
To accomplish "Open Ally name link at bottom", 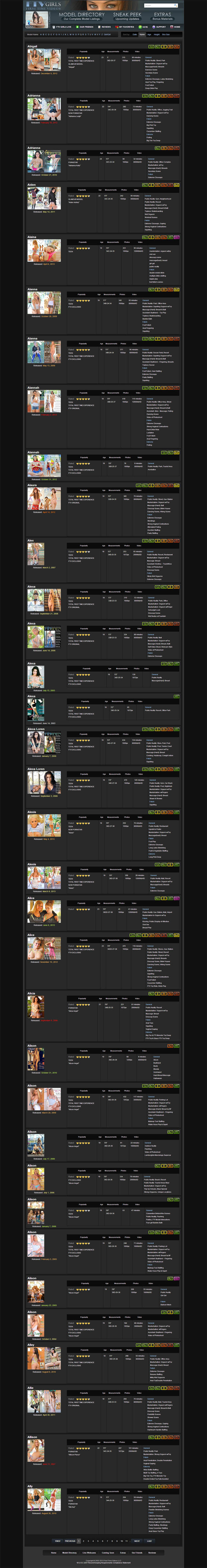I will point(30,1486).
